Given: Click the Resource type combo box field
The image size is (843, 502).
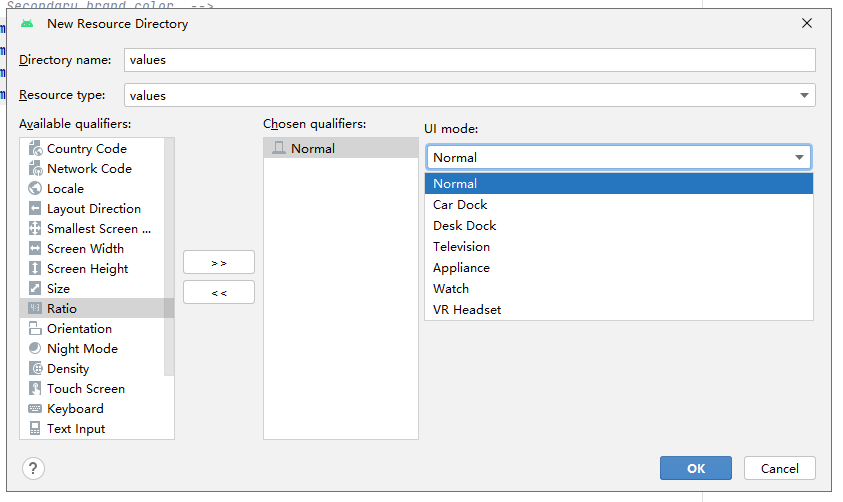Looking at the screenshot, I should [x=469, y=95].
